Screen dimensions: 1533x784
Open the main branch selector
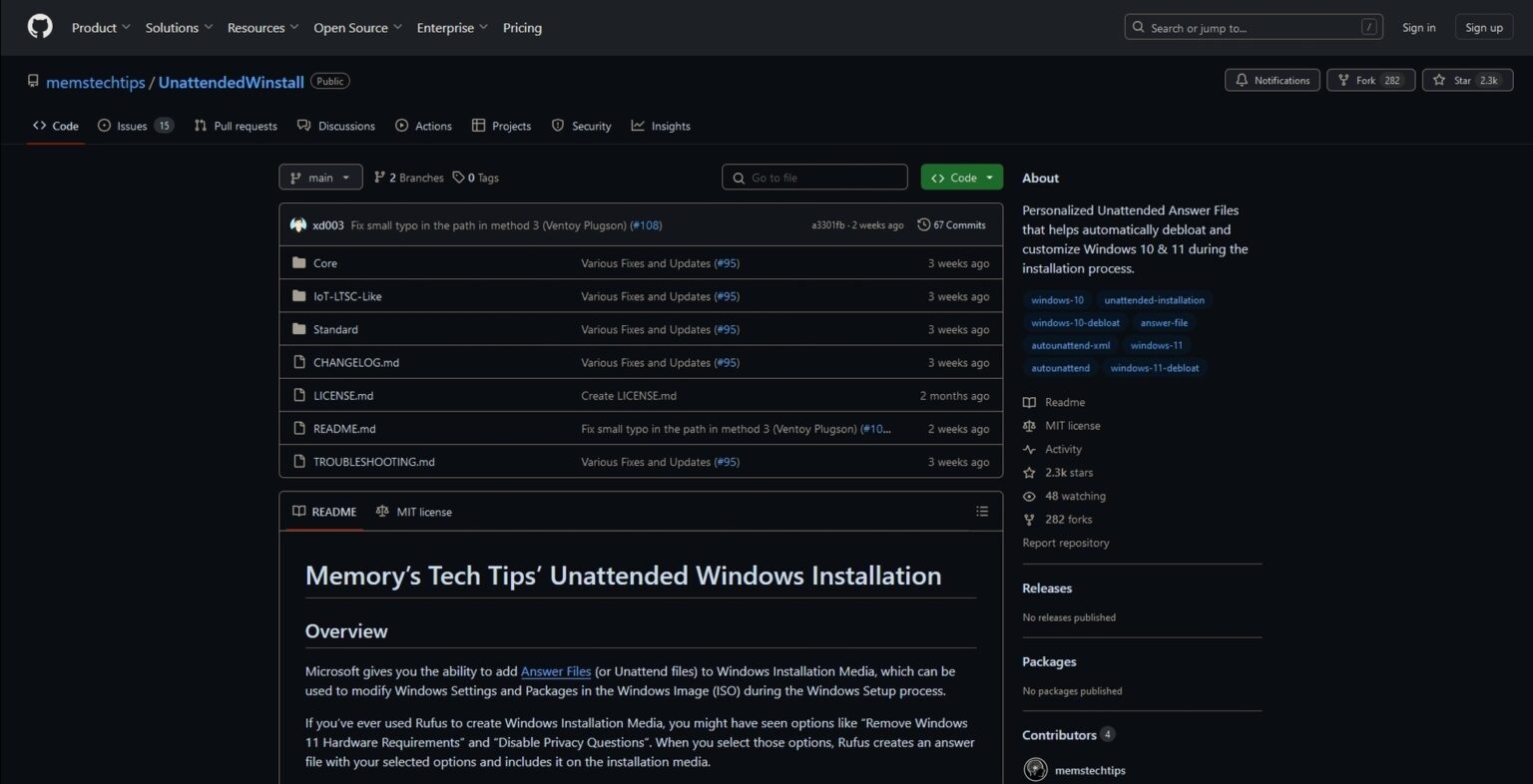coord(319,177)
